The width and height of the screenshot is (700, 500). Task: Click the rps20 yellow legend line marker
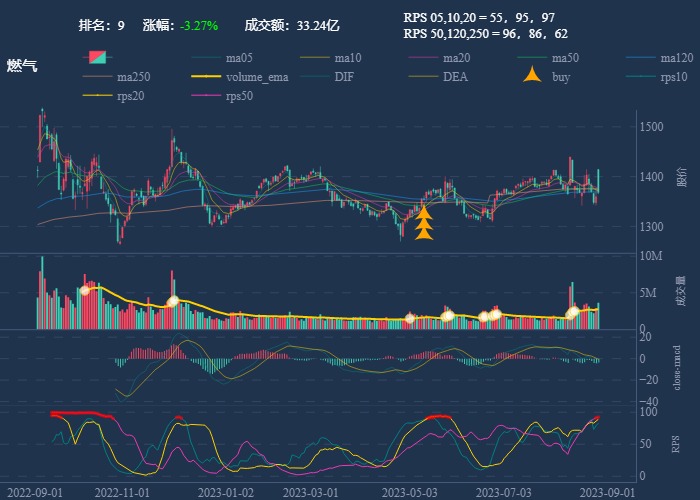click(x=96, y=96)
